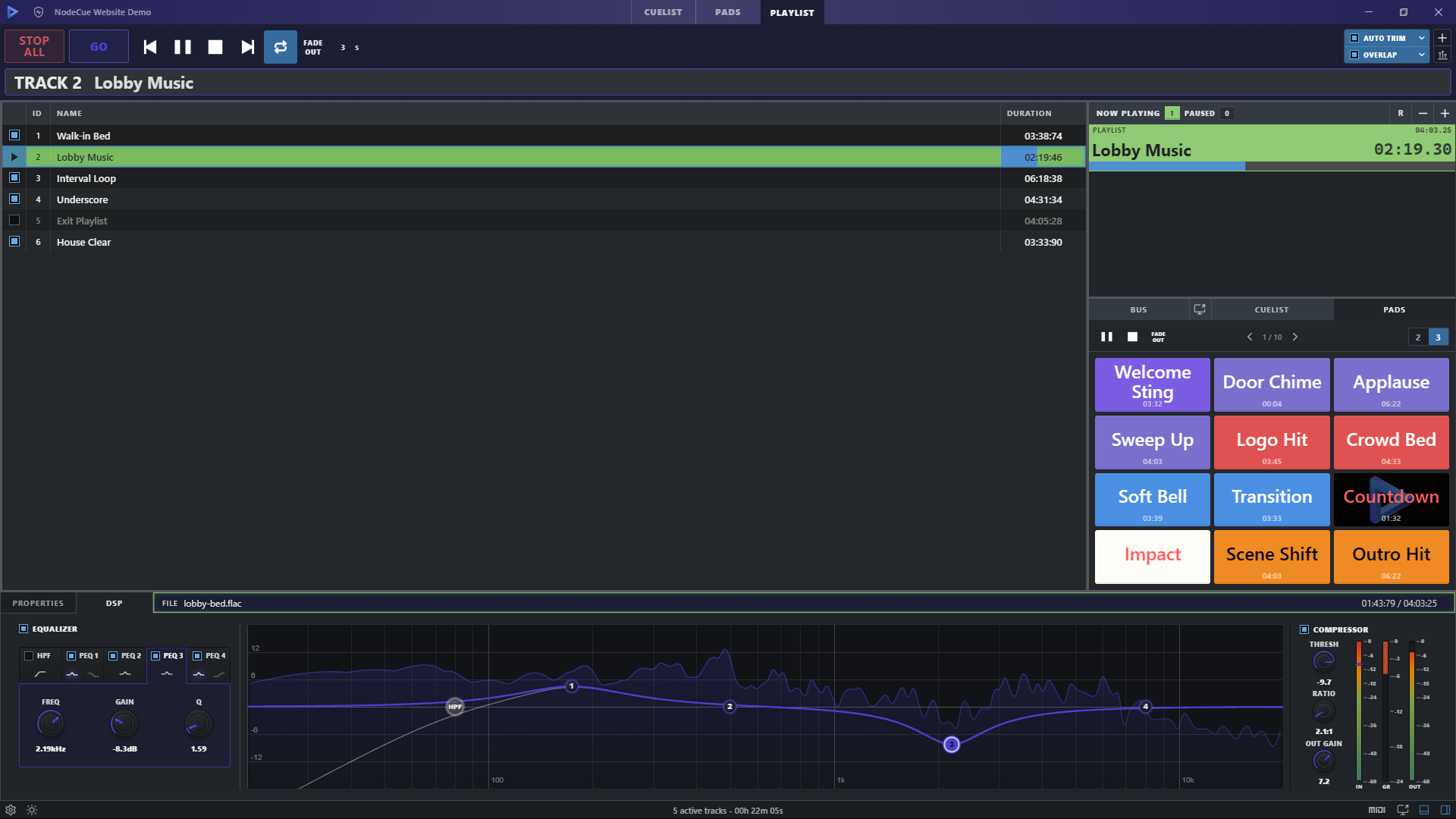The width and height of the screenshot is (1456, 819).
Task: Open the Cuelist tab in side panel
Action: click(x=1272, y=309)
